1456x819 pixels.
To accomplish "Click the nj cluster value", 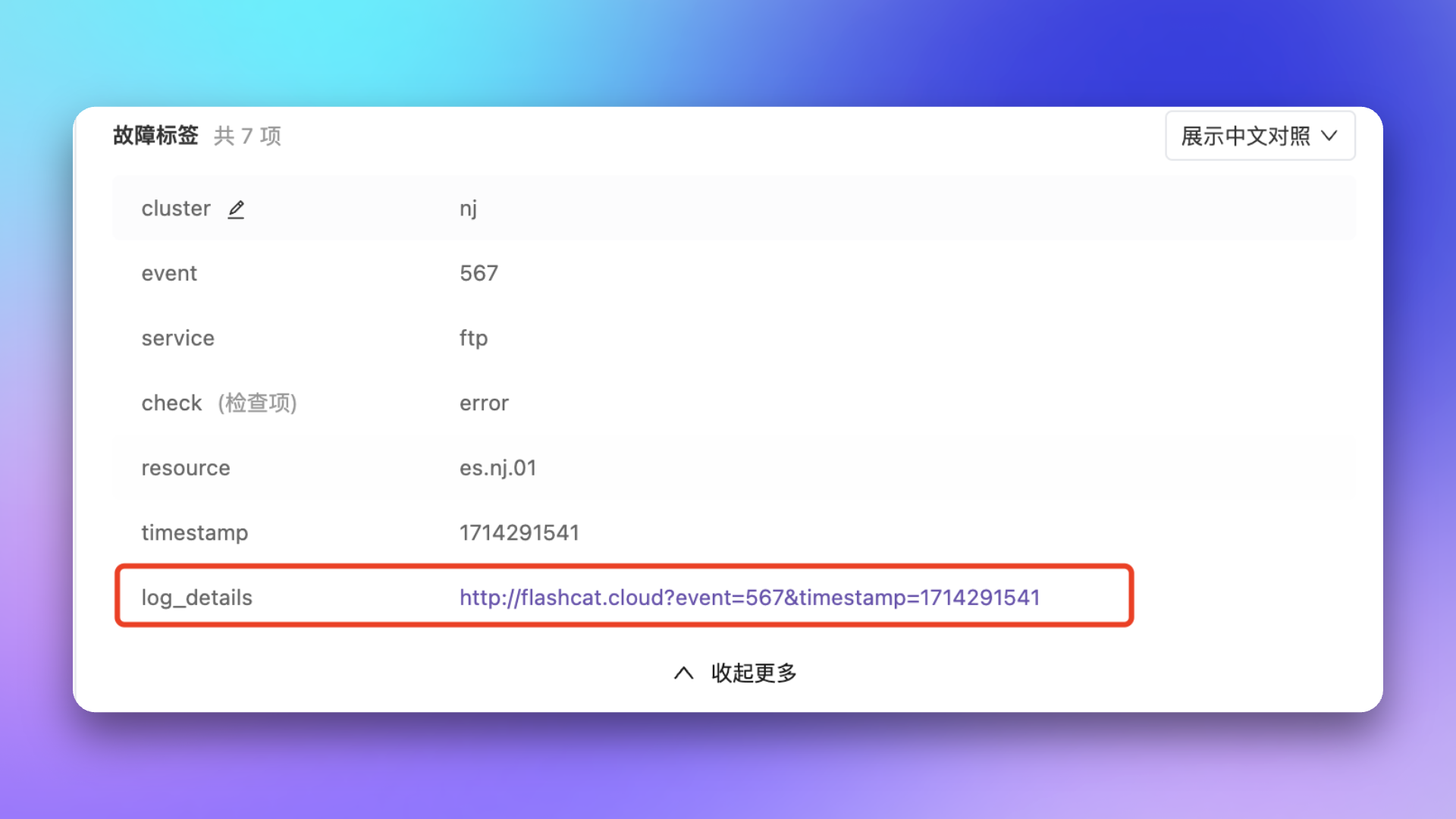I will [x=468, y=209].
